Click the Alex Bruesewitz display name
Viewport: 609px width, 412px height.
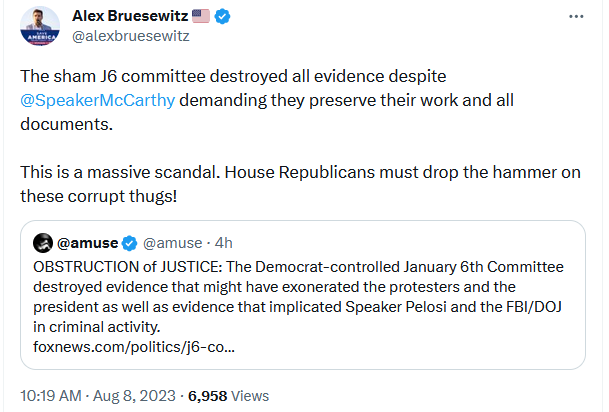point(136,16)
